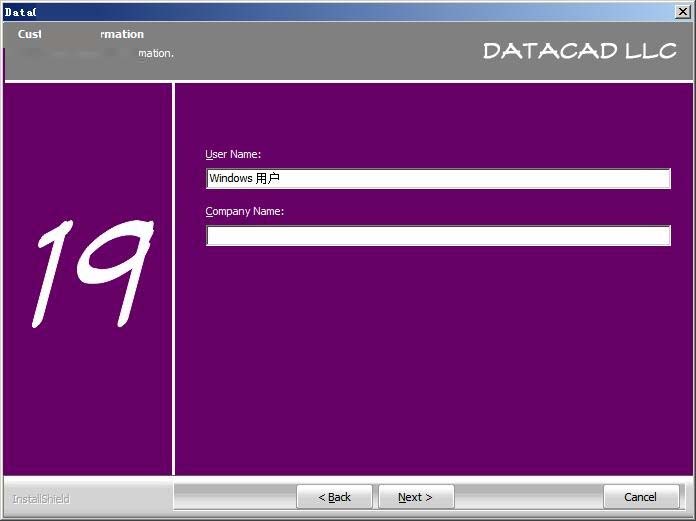Go to the previous step with Back
The width and height of the screenshot is (696, 521).
coord(334,497)
